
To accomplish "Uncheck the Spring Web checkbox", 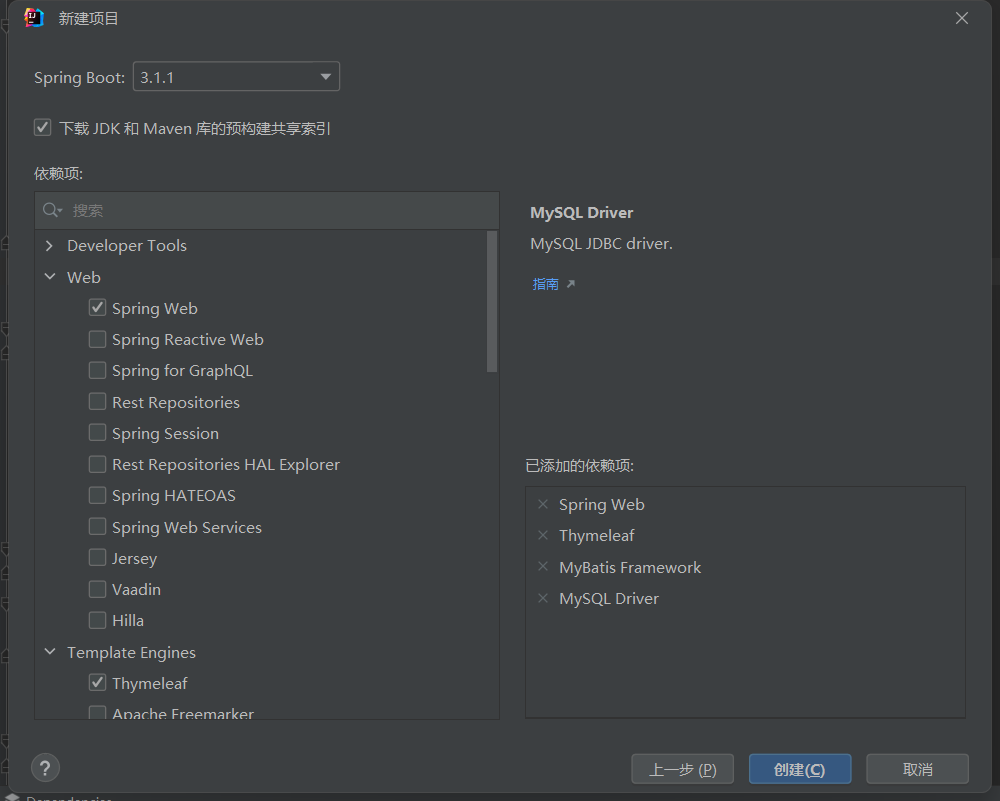I will click(97, 308).
